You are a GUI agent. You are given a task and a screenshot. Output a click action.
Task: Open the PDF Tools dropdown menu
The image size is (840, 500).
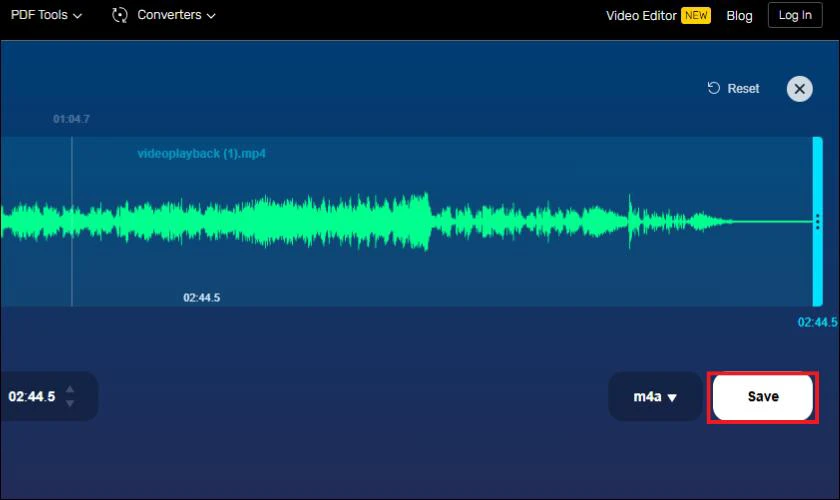[46, 15]
